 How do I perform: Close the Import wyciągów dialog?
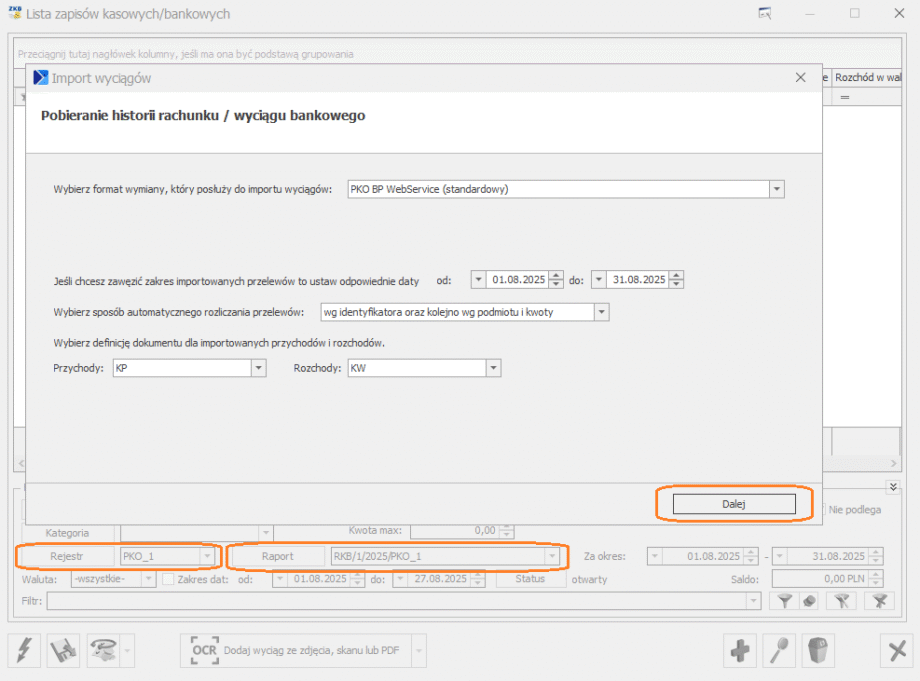pos(800,77)
